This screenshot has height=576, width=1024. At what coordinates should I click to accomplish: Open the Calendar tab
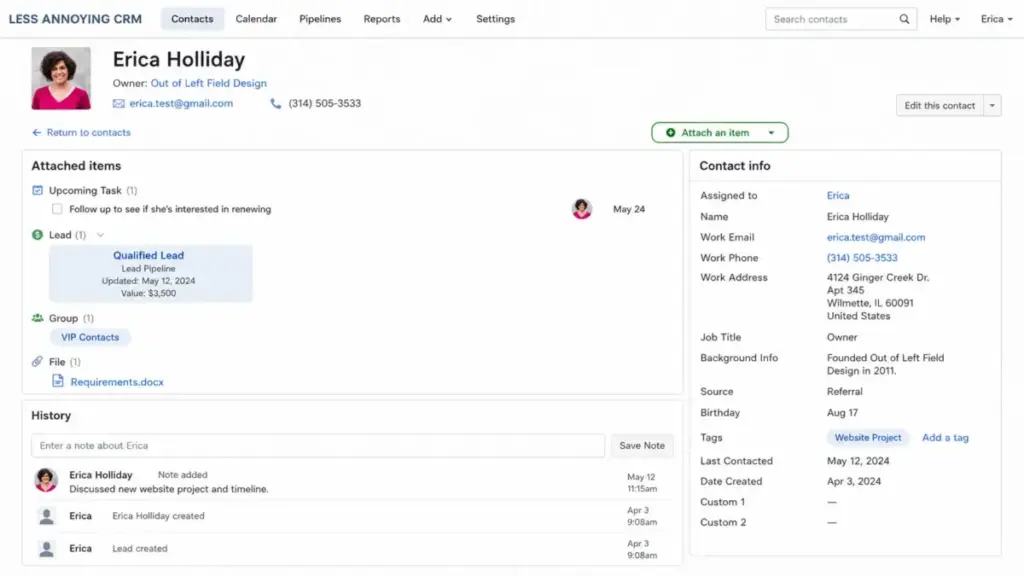(x=256, y=19)
